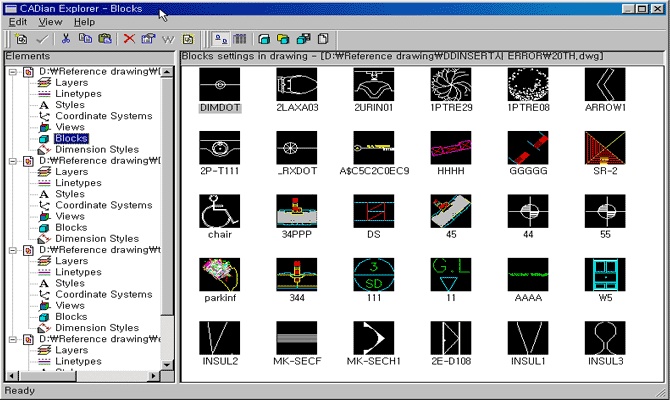Select Views under the first drawing

(70, 127)
